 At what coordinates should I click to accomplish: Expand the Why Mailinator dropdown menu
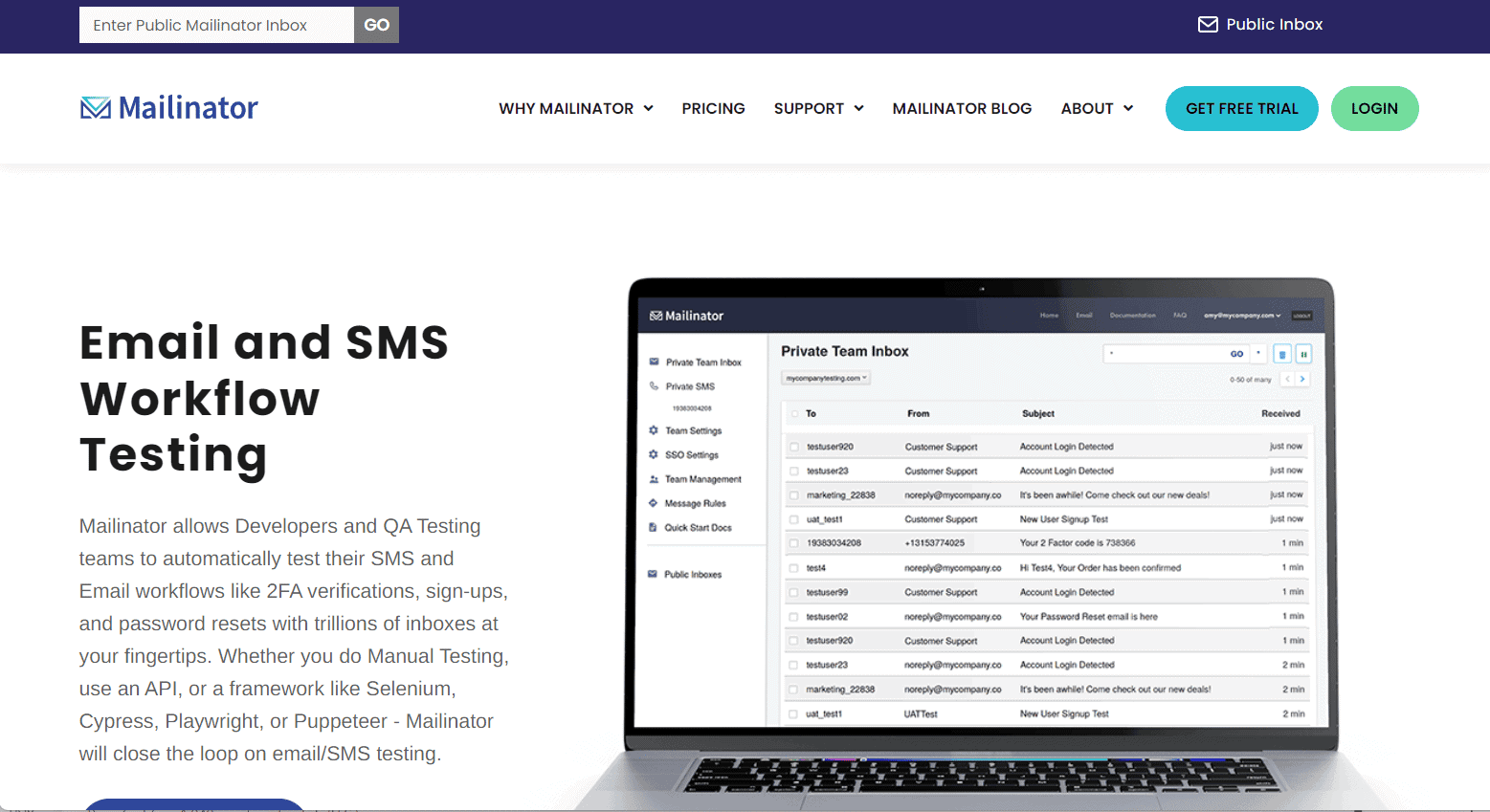575,109
